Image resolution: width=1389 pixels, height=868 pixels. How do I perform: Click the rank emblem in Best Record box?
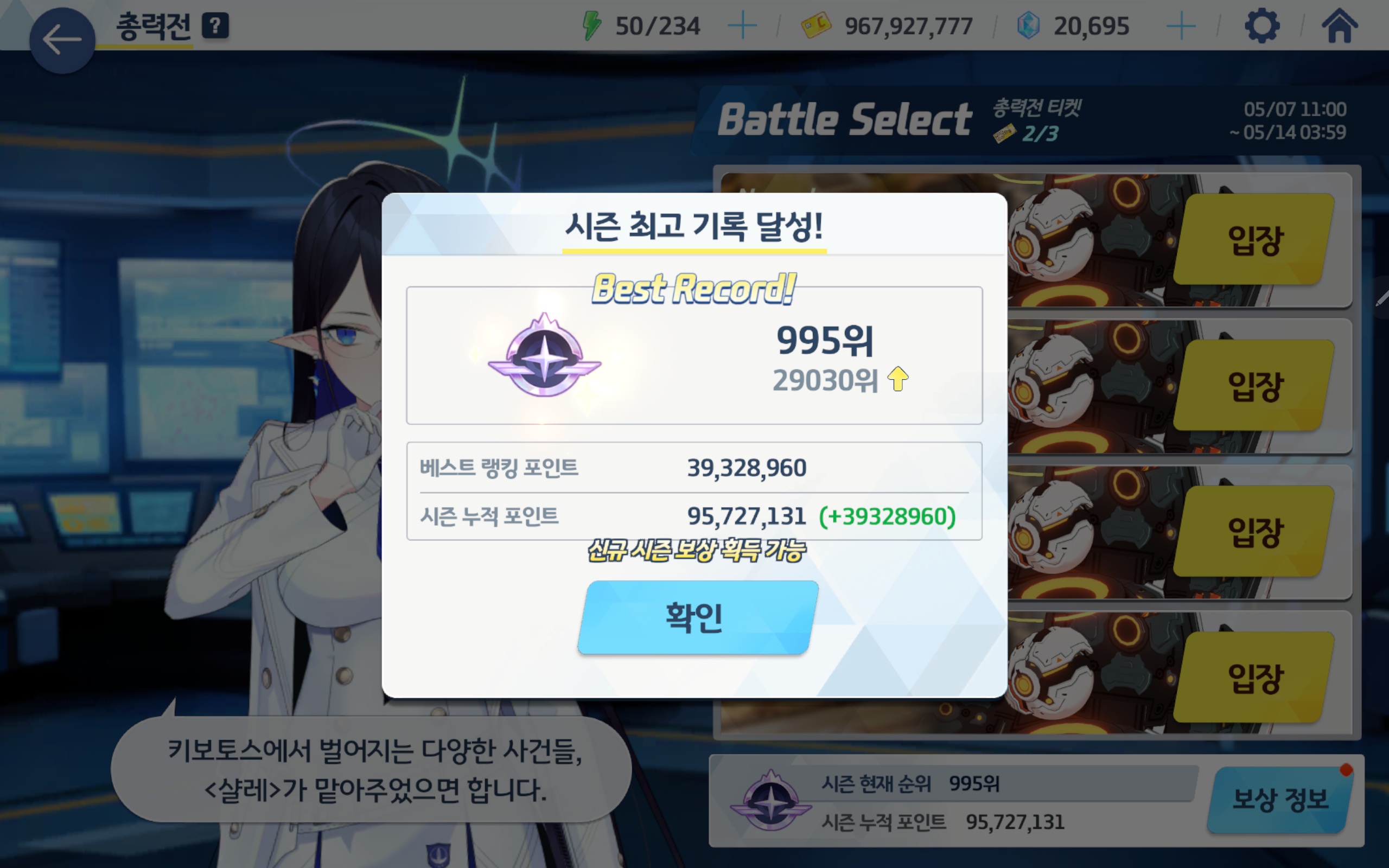coord(544,356)
